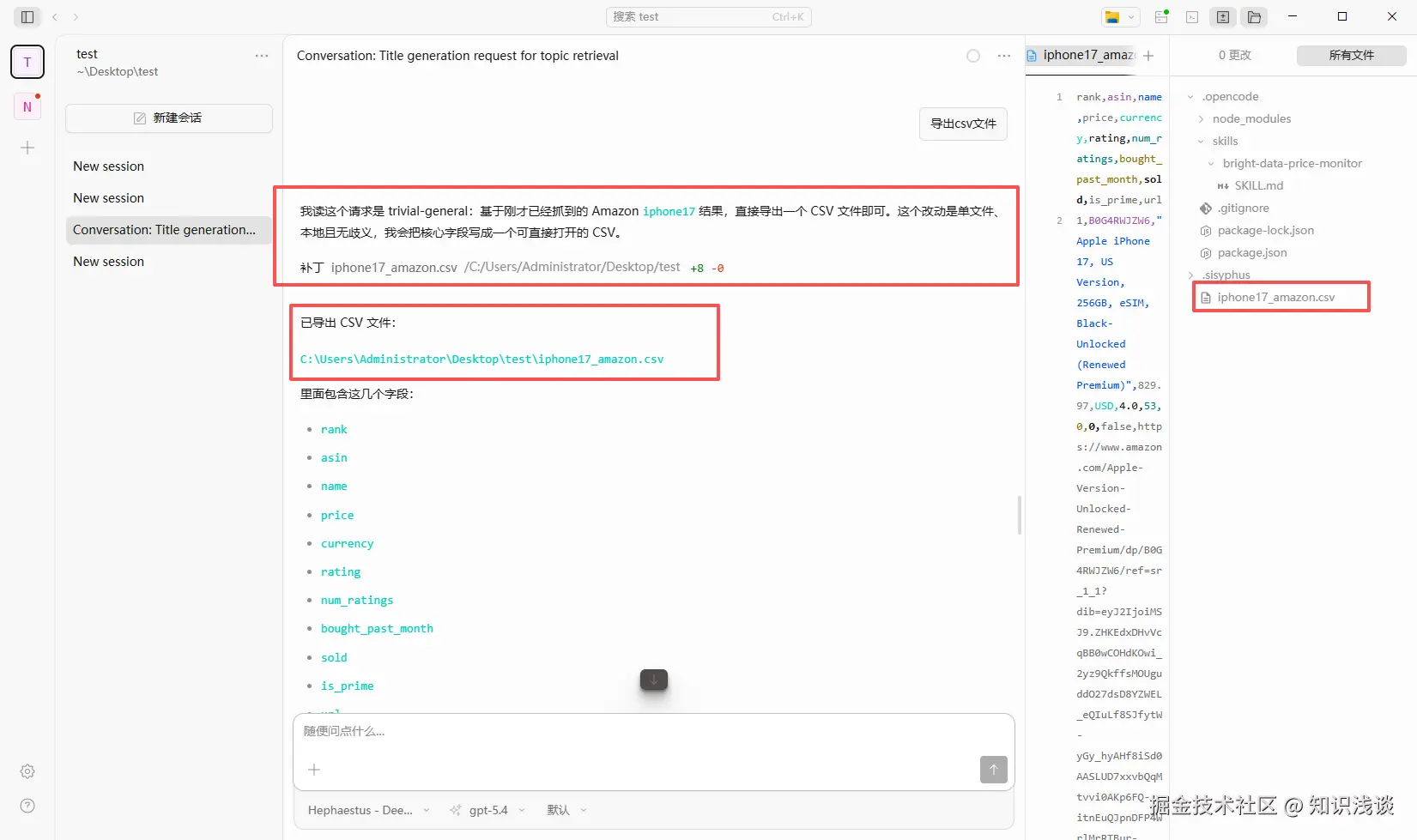1417x840 pixels.
Task: Open the last New session entry
Action: pos(169,262)
